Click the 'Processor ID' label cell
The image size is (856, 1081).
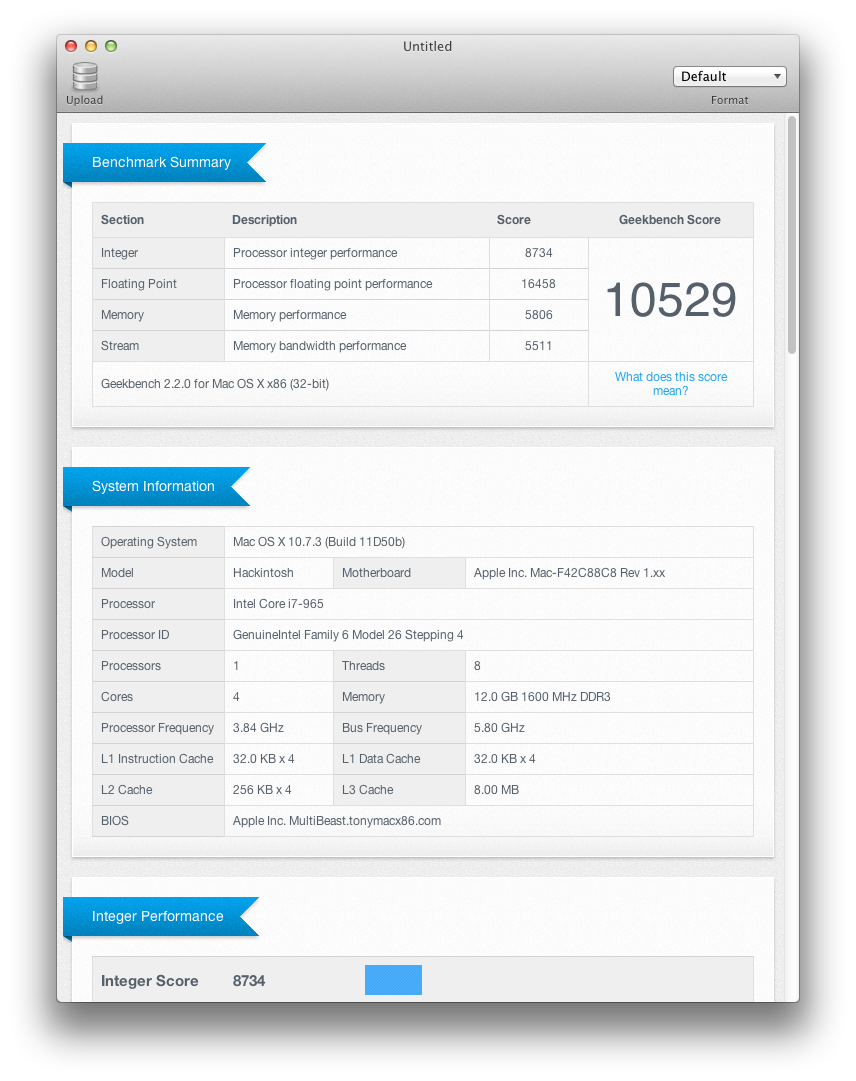(x=159, y=635)
